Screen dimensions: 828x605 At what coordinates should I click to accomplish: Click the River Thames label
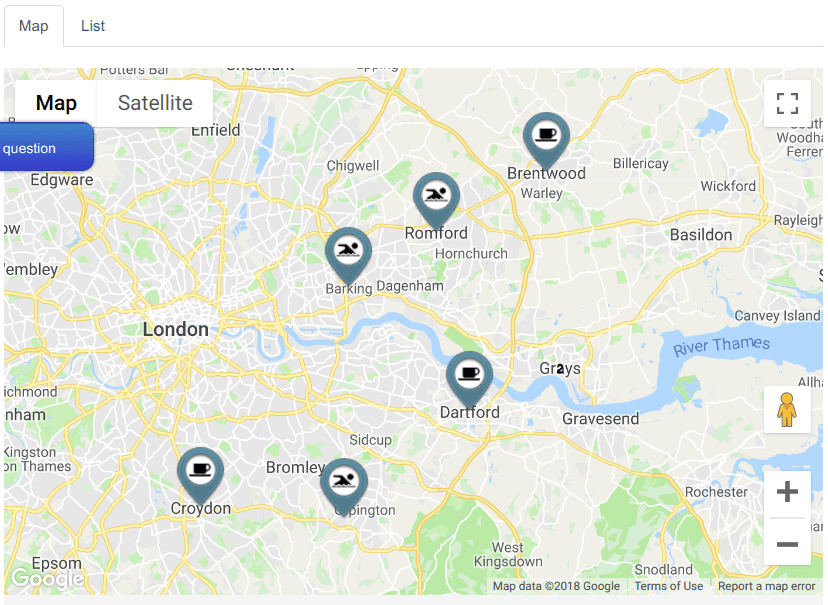721,346
